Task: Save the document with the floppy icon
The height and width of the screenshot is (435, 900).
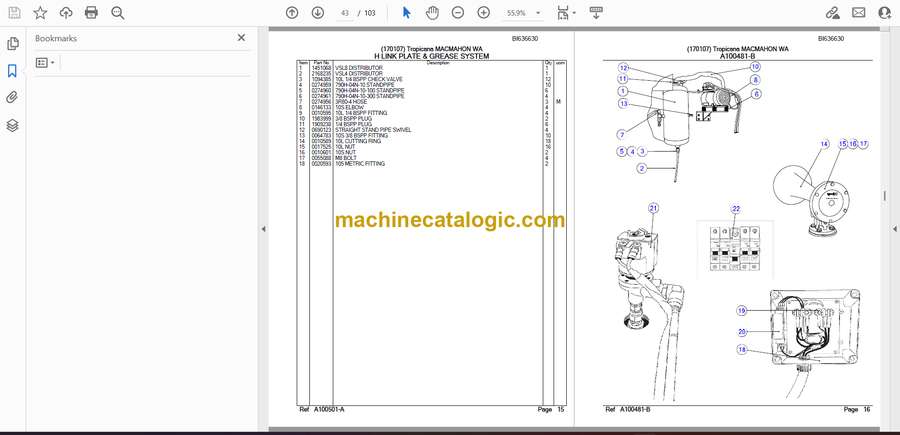Action: pyautogui.click(x=14, y=13)
